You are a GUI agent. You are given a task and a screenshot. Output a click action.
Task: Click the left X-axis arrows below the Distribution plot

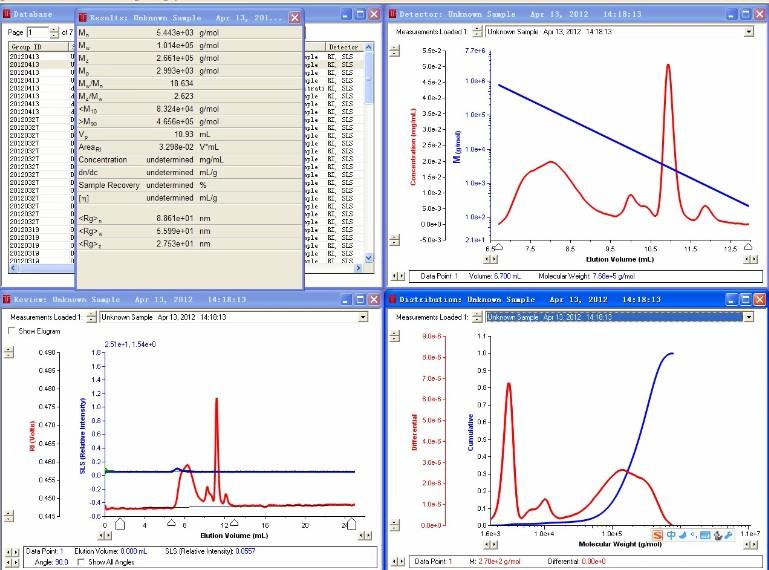click(491, 544)
